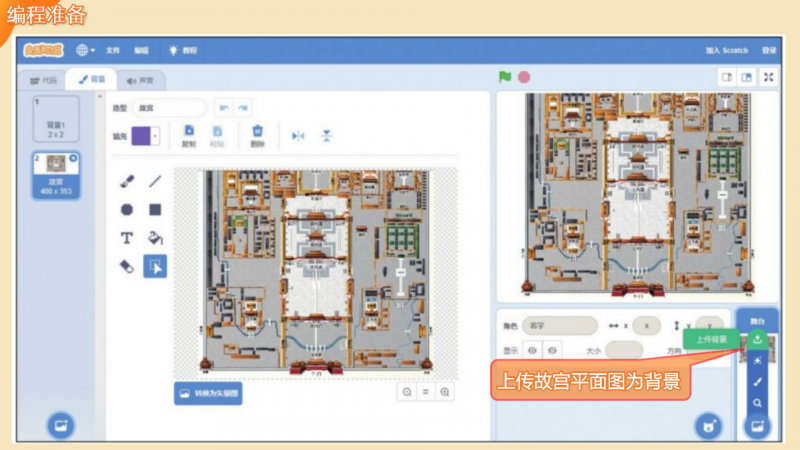Open the 教程 (Tutorials) item
The image size is (800, 450).
coord(183,50)
